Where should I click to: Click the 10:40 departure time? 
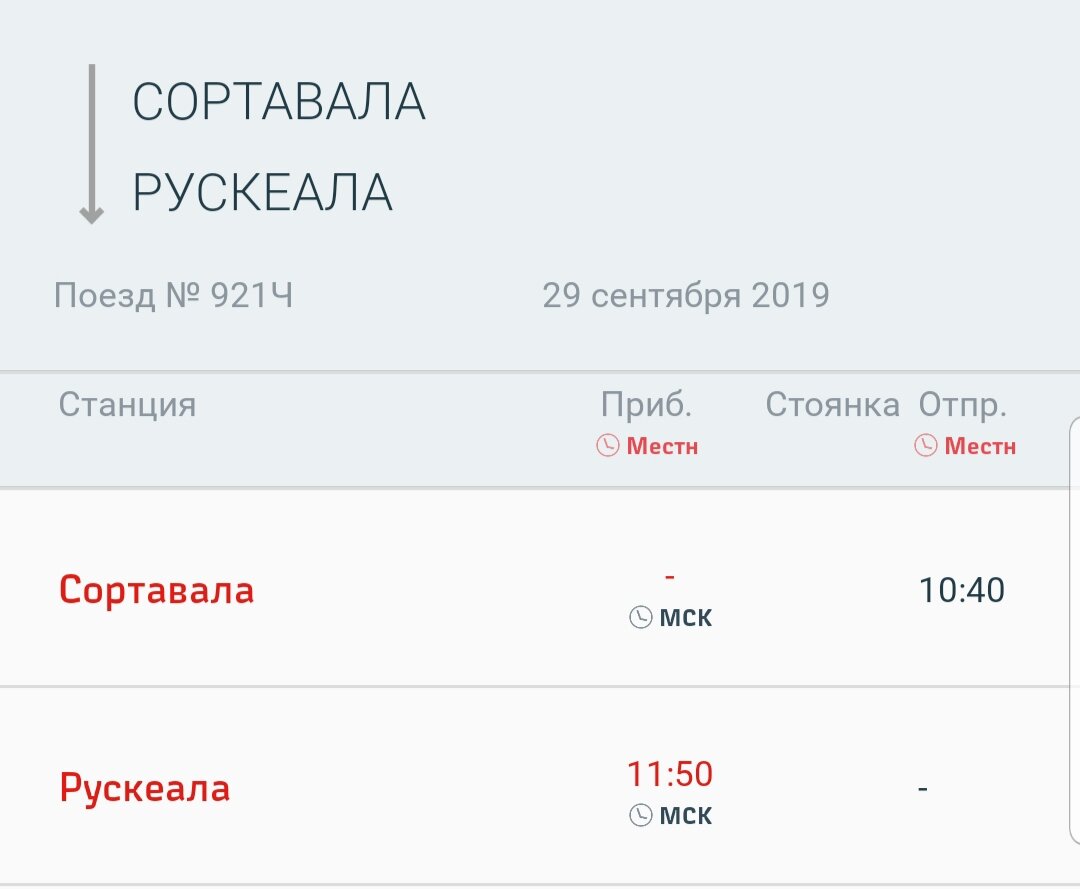pyautogui.click(x=963, y=590)
